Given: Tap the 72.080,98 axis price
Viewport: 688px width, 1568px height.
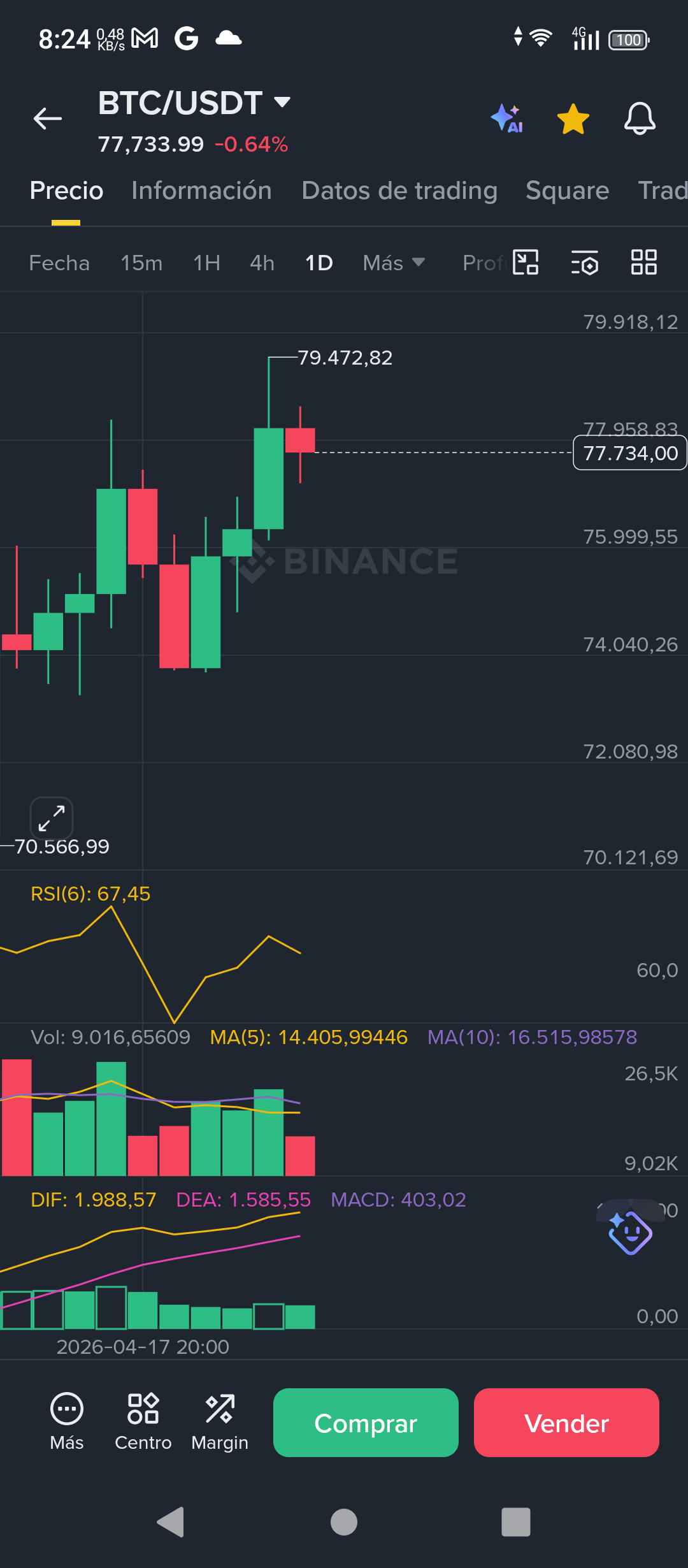Looking at the screenshot, I should coord(631,751).
